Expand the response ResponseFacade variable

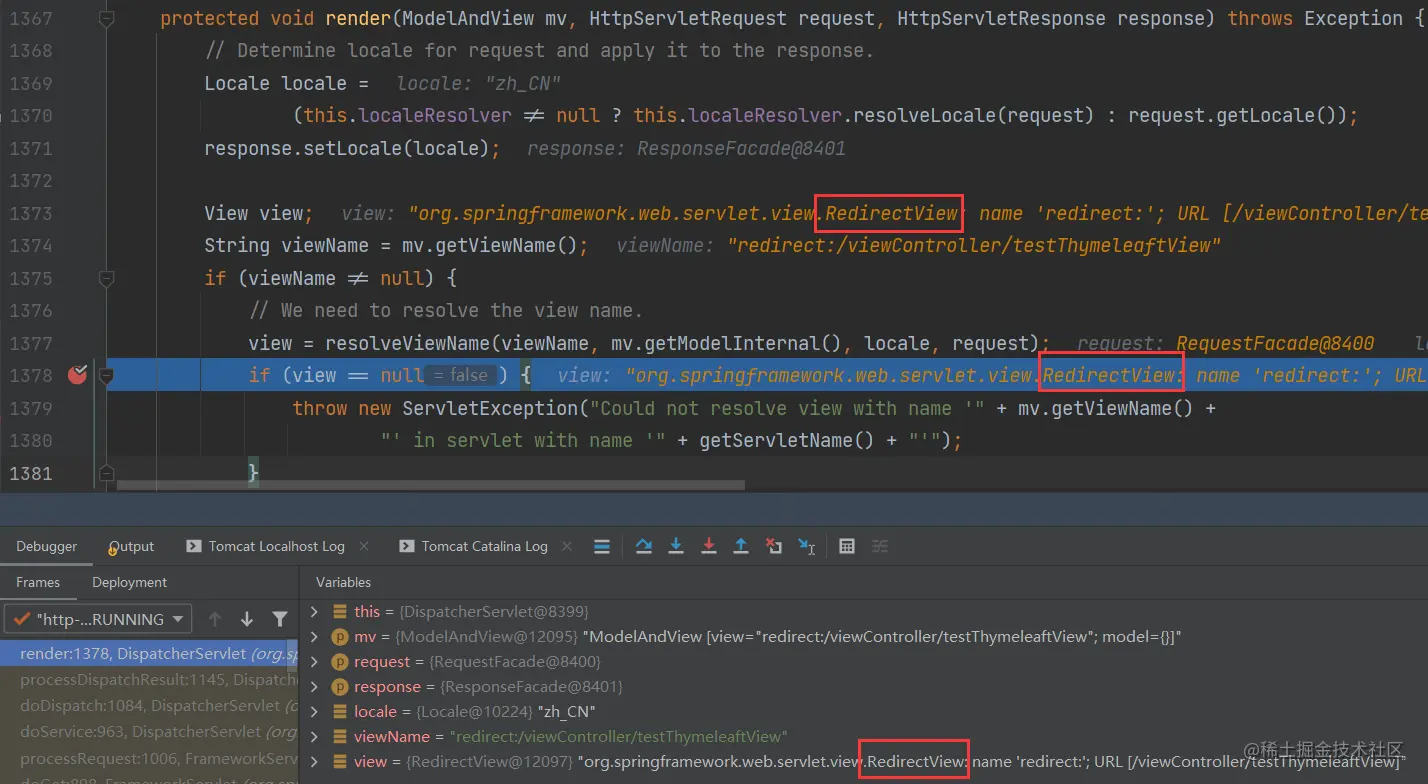click(x=314, y=686)
